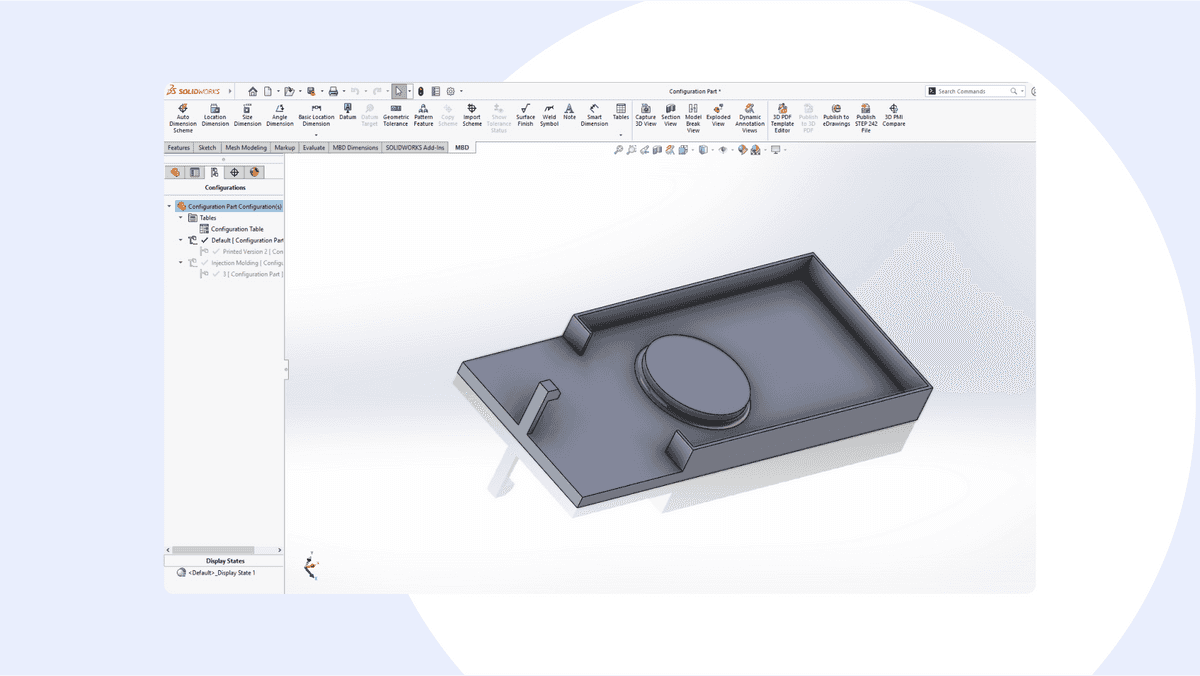1200x676 pixels.
Task: Insert a Weld Symbol
Action: coord(550,115)
